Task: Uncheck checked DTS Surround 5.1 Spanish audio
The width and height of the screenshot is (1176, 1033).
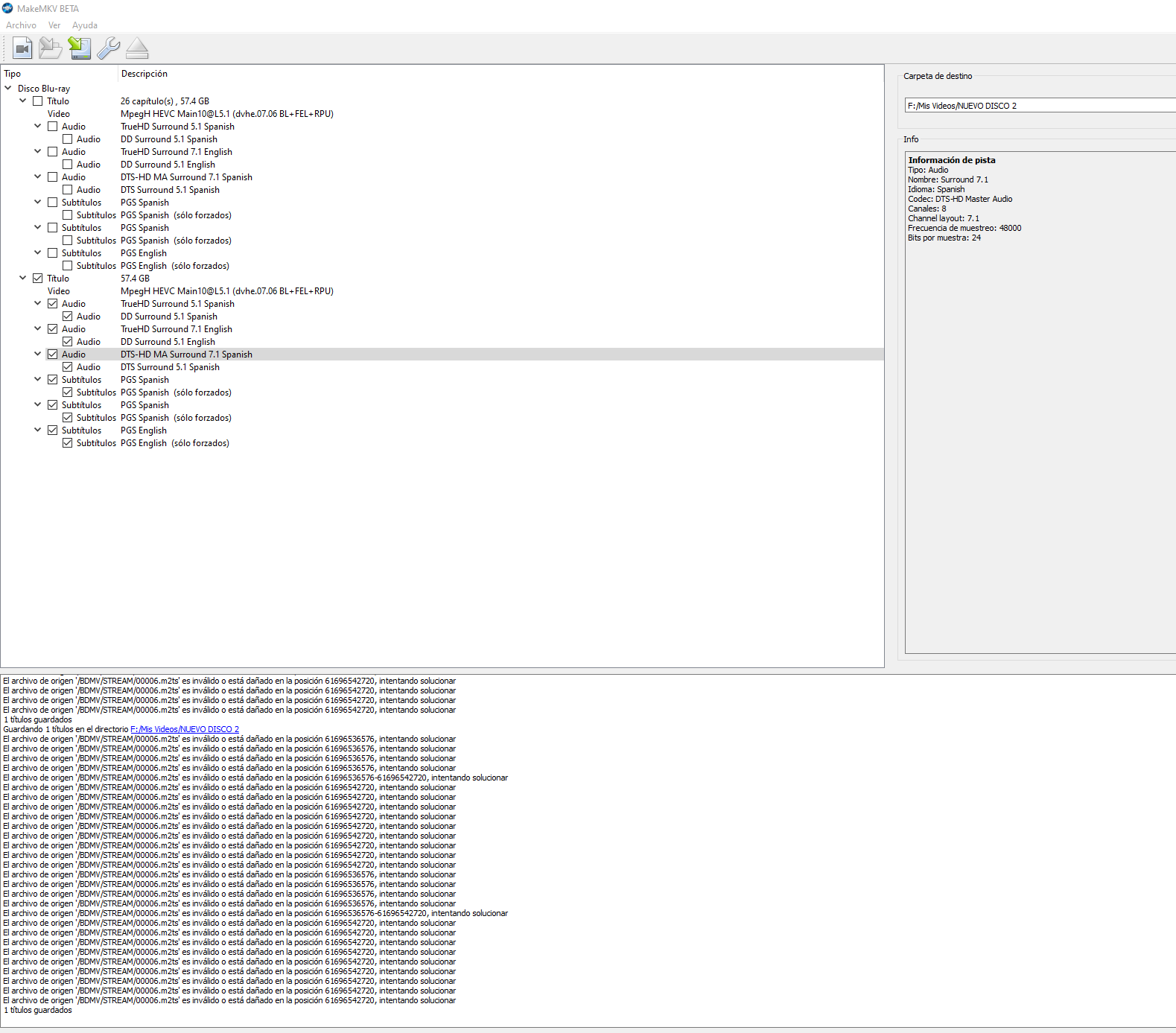Action: tap(68, 367)
